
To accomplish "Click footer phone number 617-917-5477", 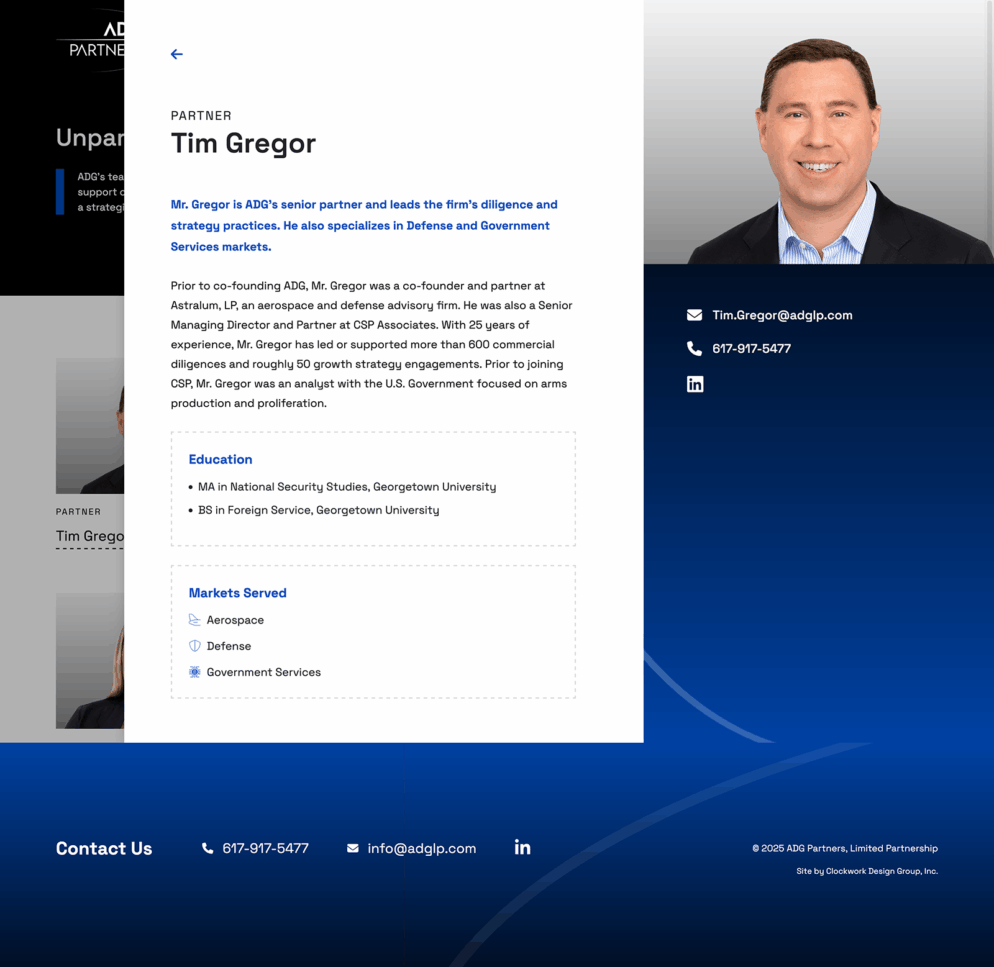I will (265, 848).
